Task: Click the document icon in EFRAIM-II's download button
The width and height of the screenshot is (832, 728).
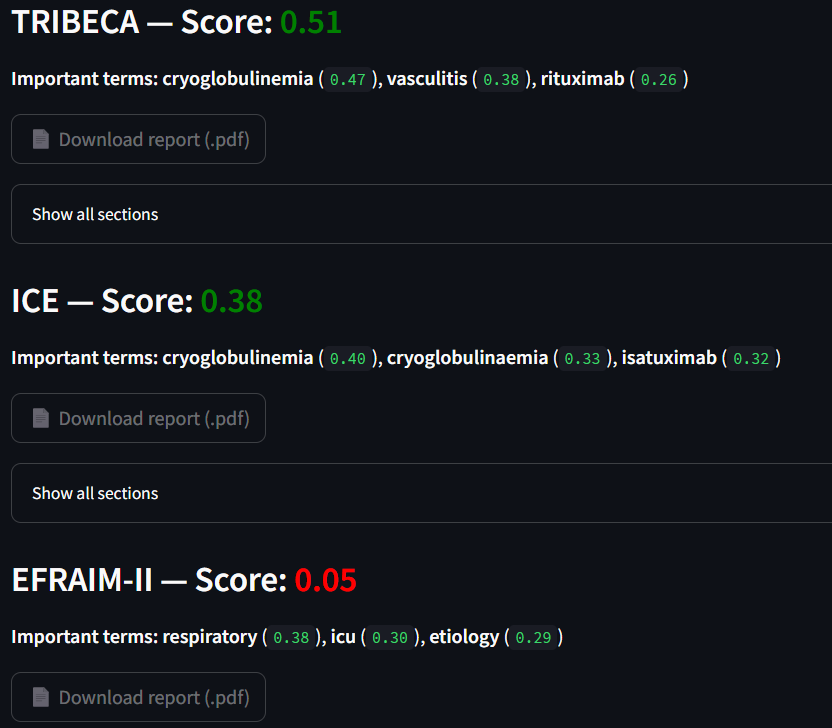Action: pyautogui.click(x=41, y=697)
